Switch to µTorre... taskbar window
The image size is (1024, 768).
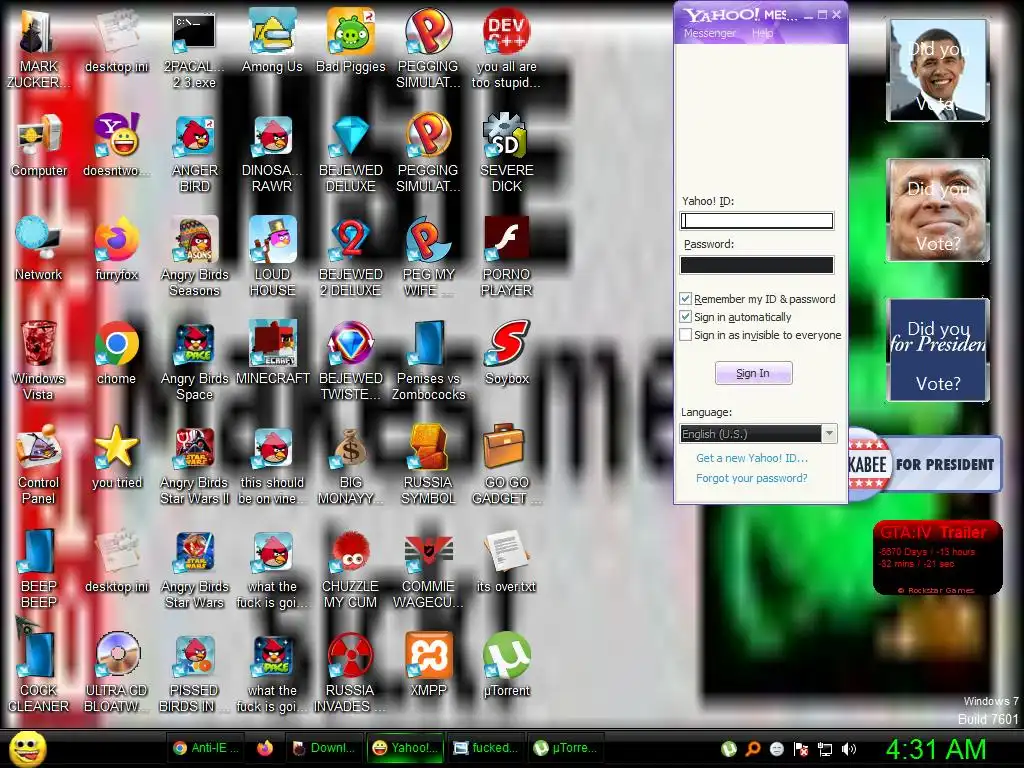pos(566,748)
